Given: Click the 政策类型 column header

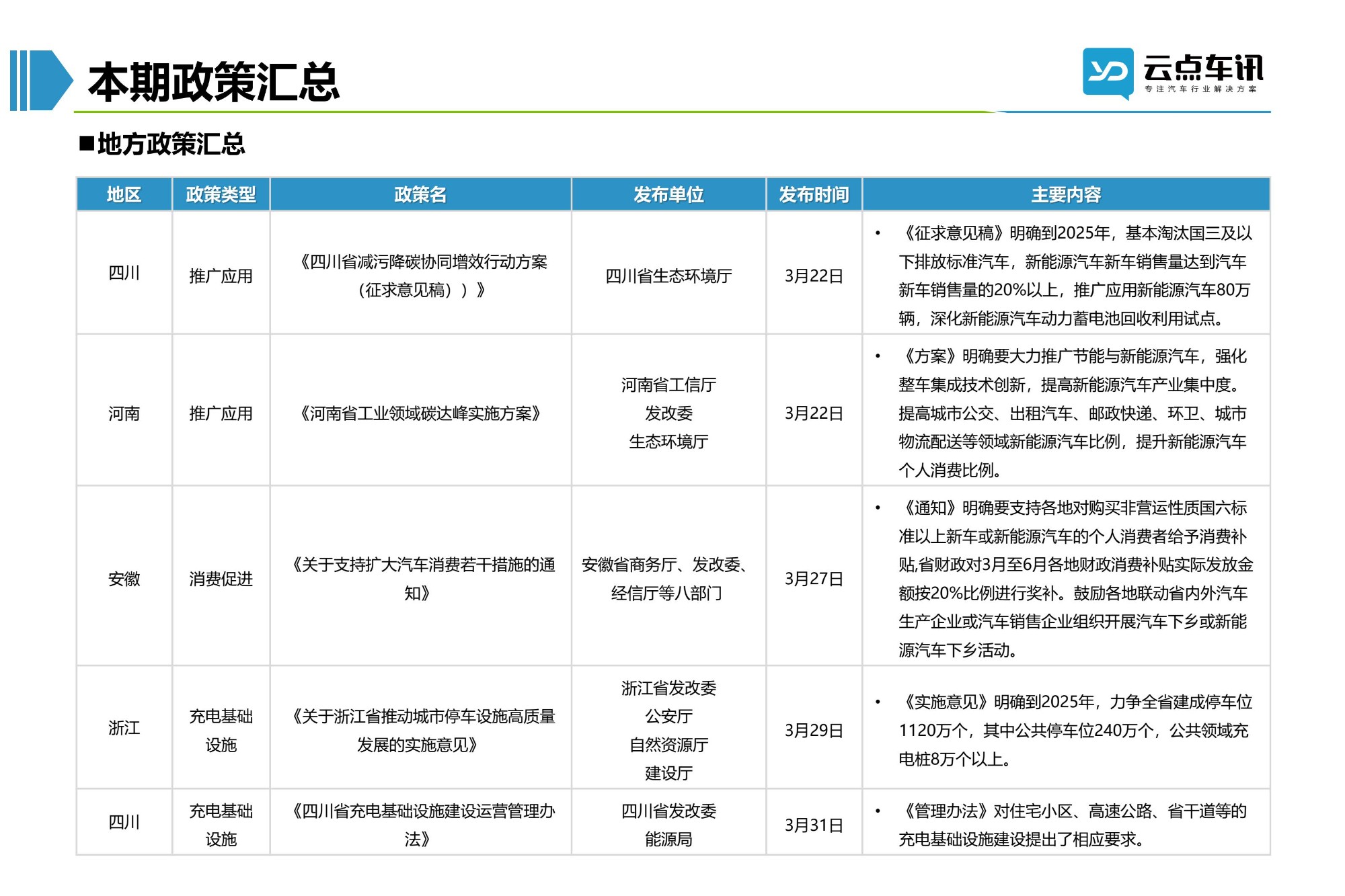Looking at the screenshot, I should click(x=221, y=194).
